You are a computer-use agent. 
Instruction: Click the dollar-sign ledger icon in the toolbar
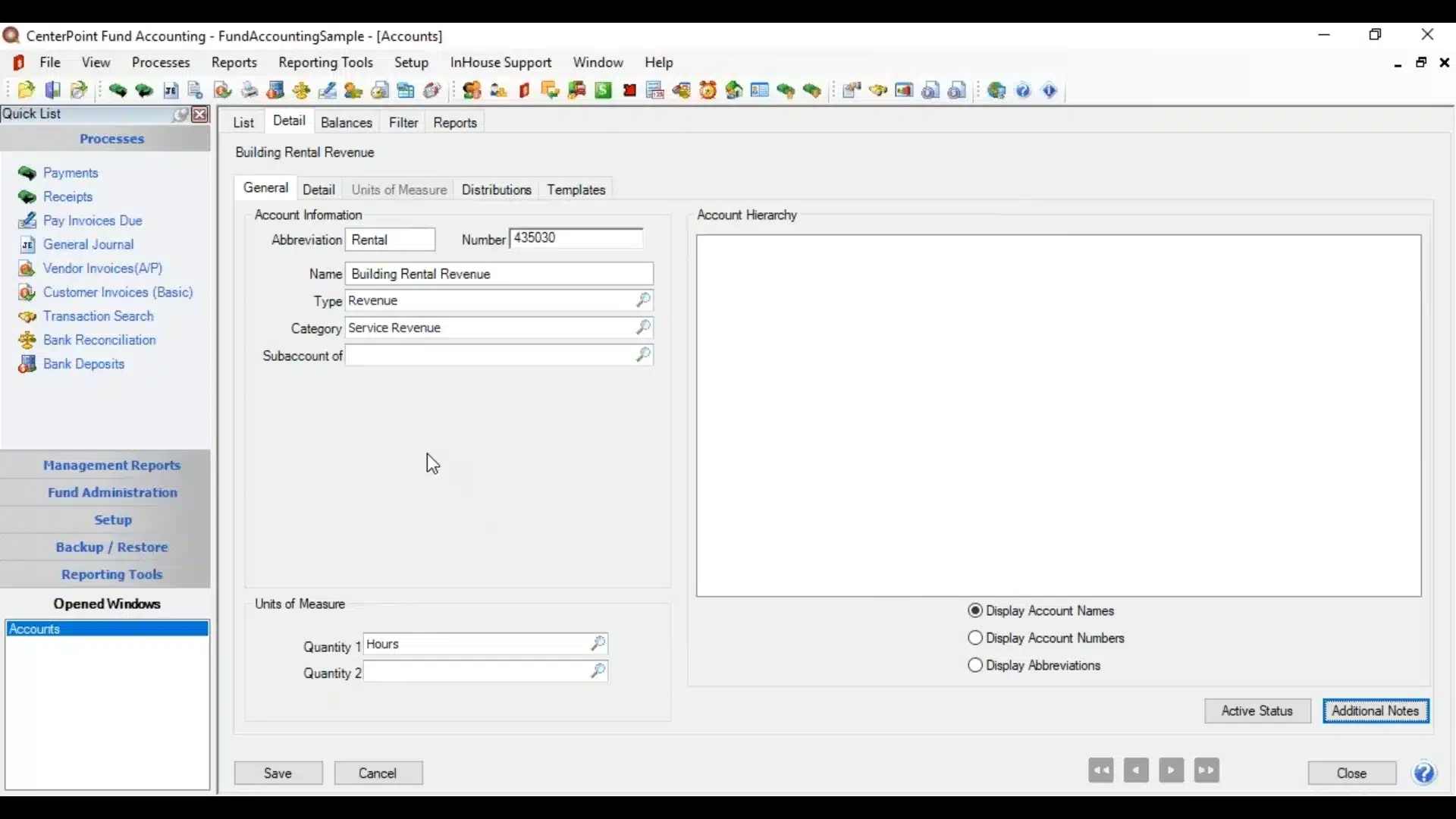coord(602,90)
